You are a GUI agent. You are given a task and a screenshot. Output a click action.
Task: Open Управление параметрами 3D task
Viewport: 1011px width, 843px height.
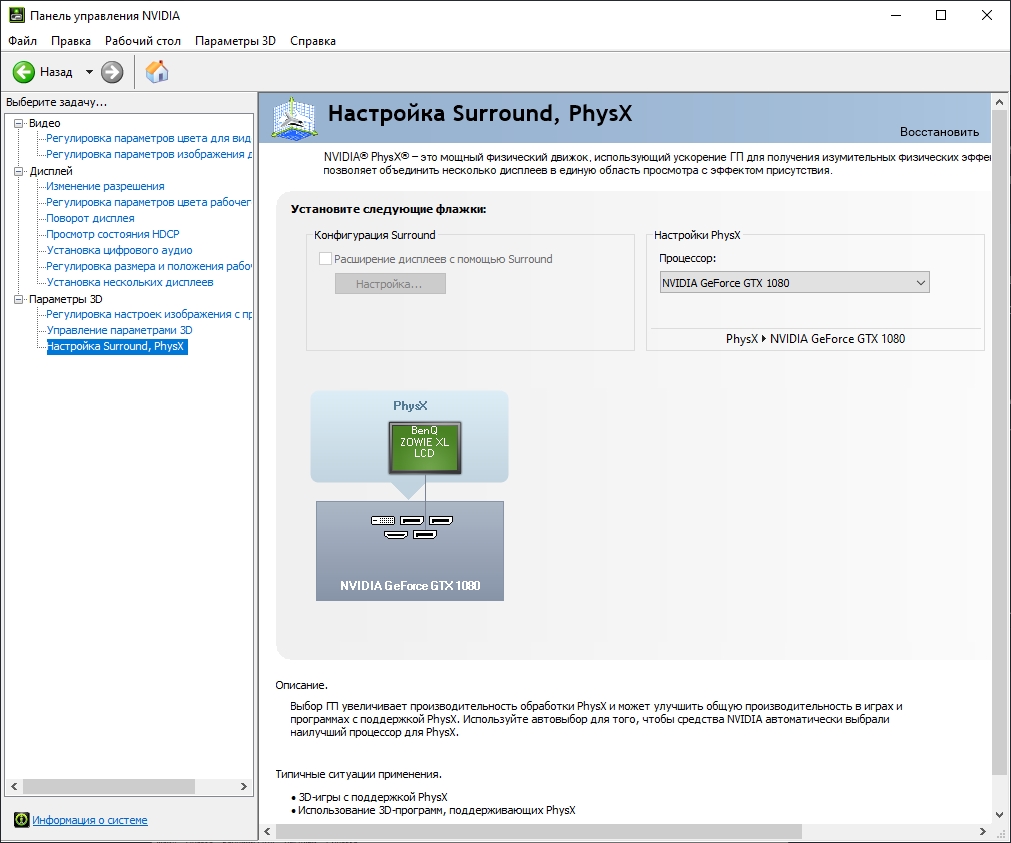coord(119,330)
